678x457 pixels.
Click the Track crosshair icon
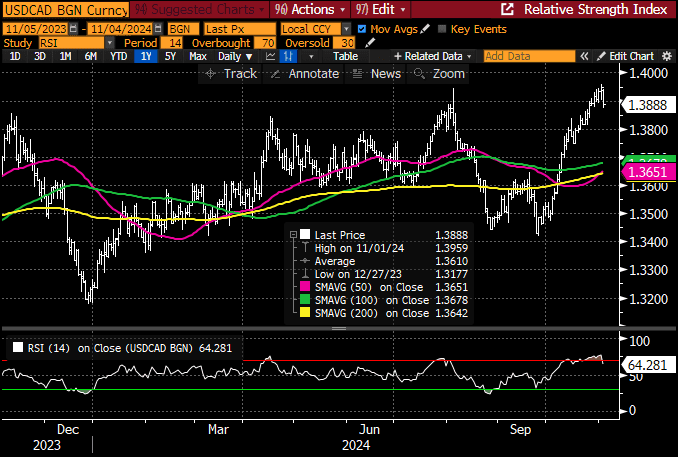[x=213, y=74]
